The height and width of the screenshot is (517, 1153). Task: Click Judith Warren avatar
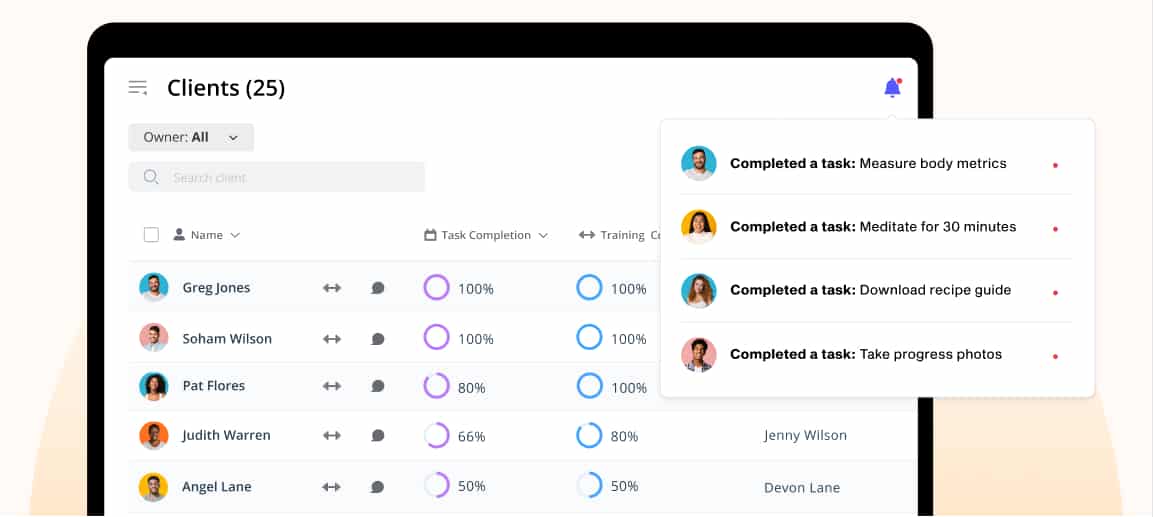click(154, 435)
